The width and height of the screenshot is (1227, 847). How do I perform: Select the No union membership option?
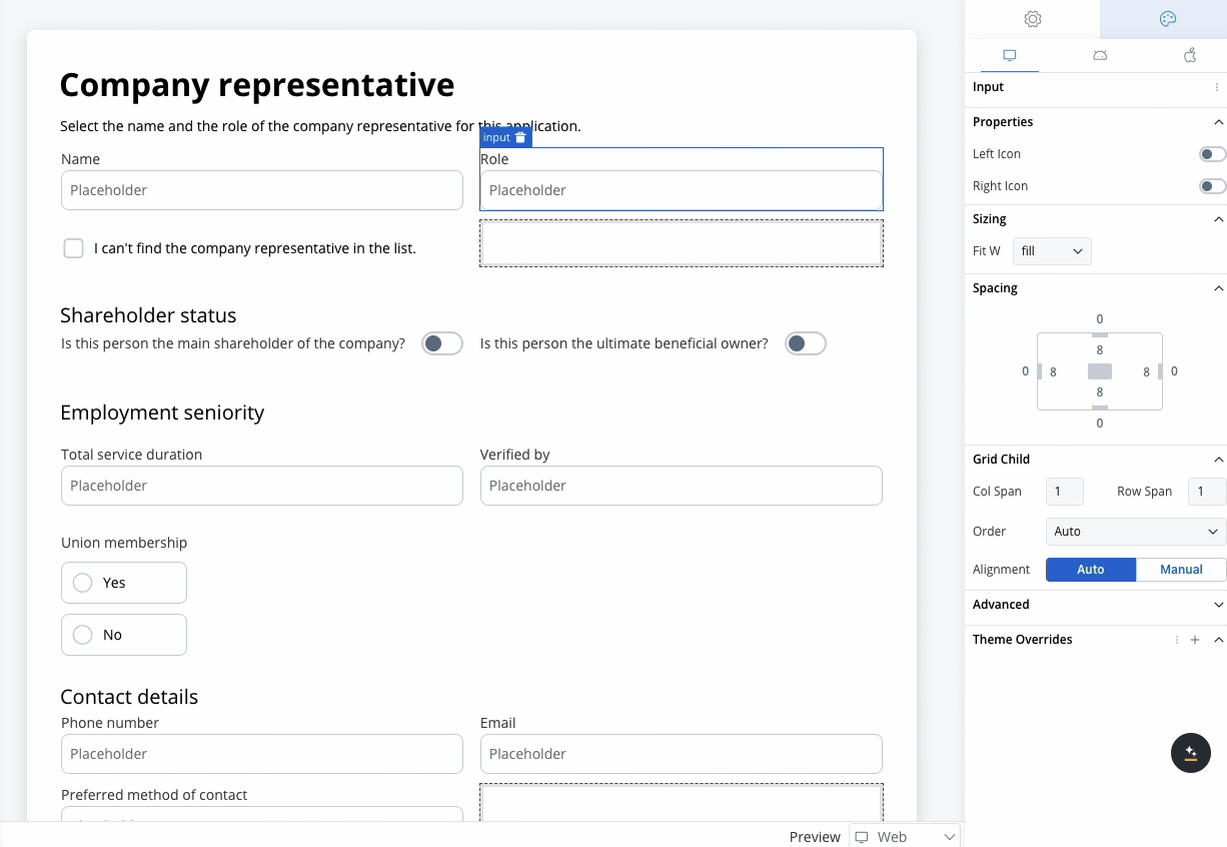point(124,635)
